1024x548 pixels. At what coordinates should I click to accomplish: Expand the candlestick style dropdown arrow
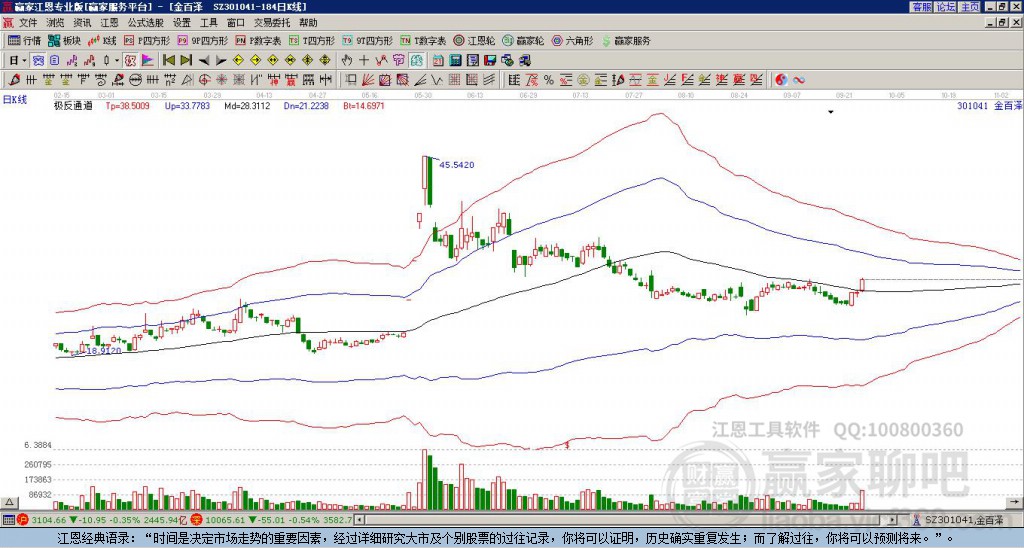(117, 61)
